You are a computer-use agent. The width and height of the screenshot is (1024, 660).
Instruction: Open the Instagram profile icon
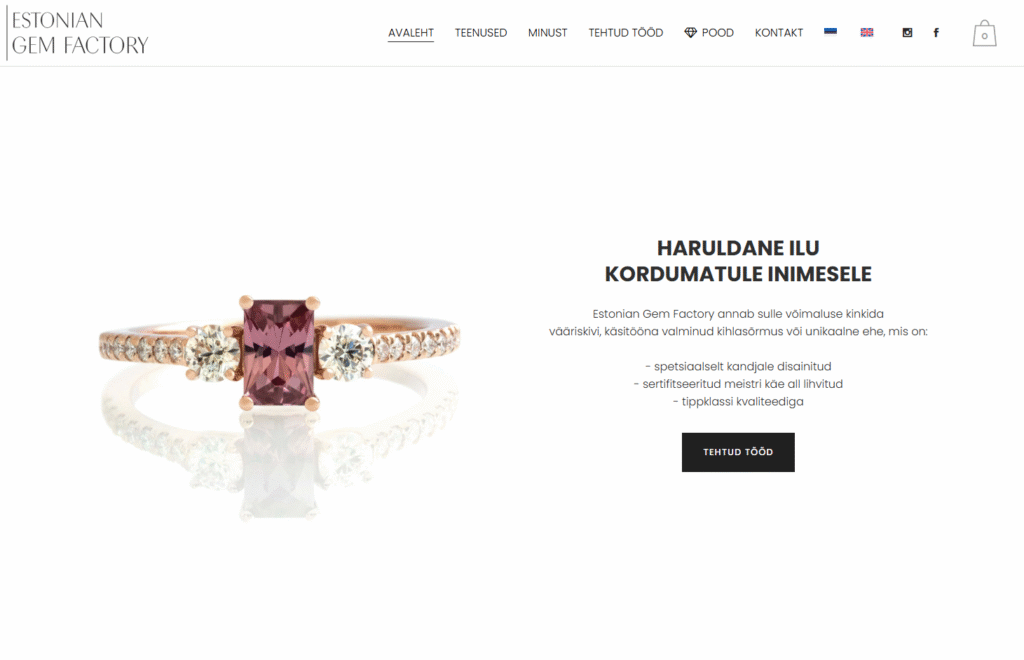(x=907, y=33)
